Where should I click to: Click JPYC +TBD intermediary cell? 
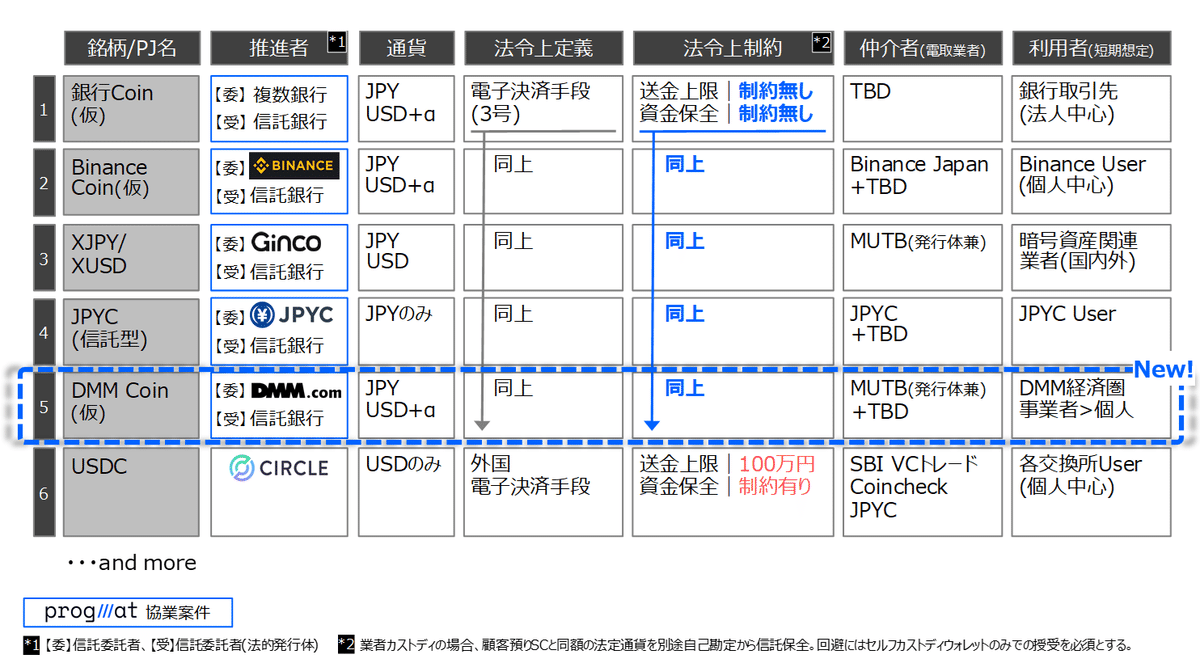tap(922, 331)
